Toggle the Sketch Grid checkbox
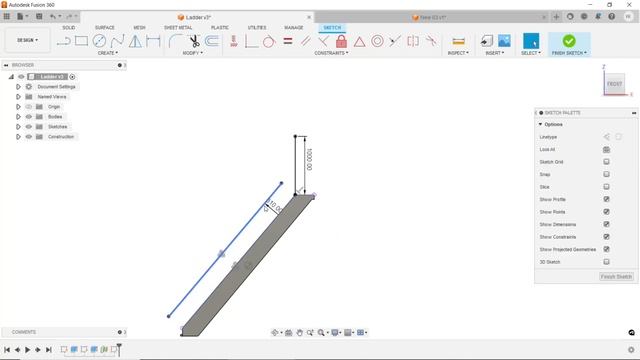Image resolution: width=640 pixels, height=360 pixels. click(606, 162)
